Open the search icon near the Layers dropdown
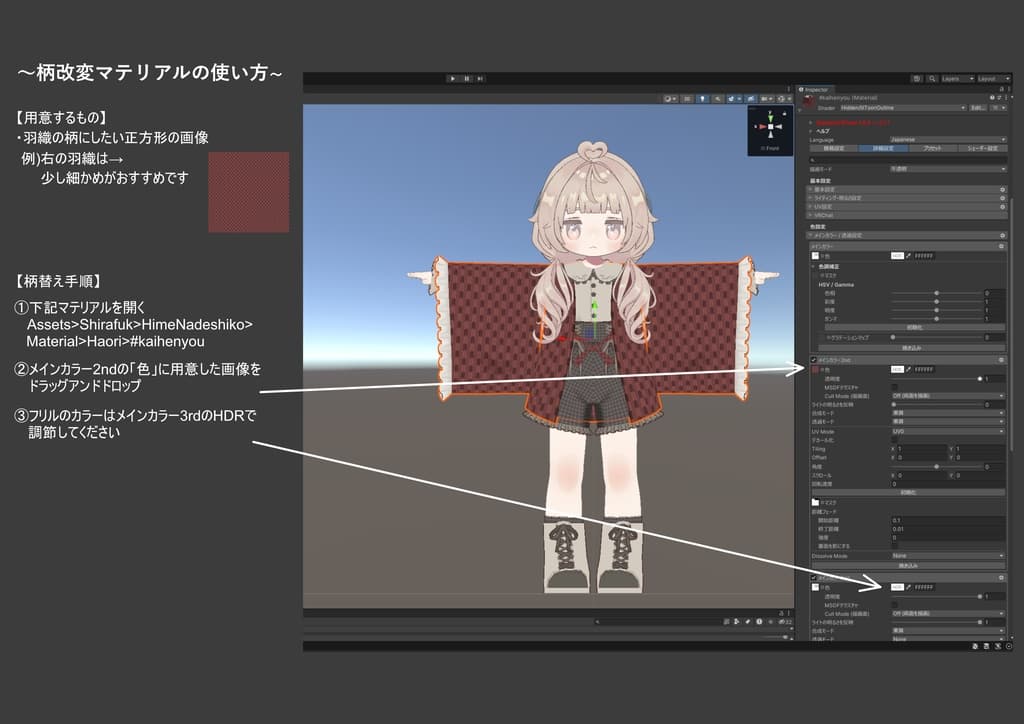Viewport: 1024px width, 724px height. click(x=932, y=79)
